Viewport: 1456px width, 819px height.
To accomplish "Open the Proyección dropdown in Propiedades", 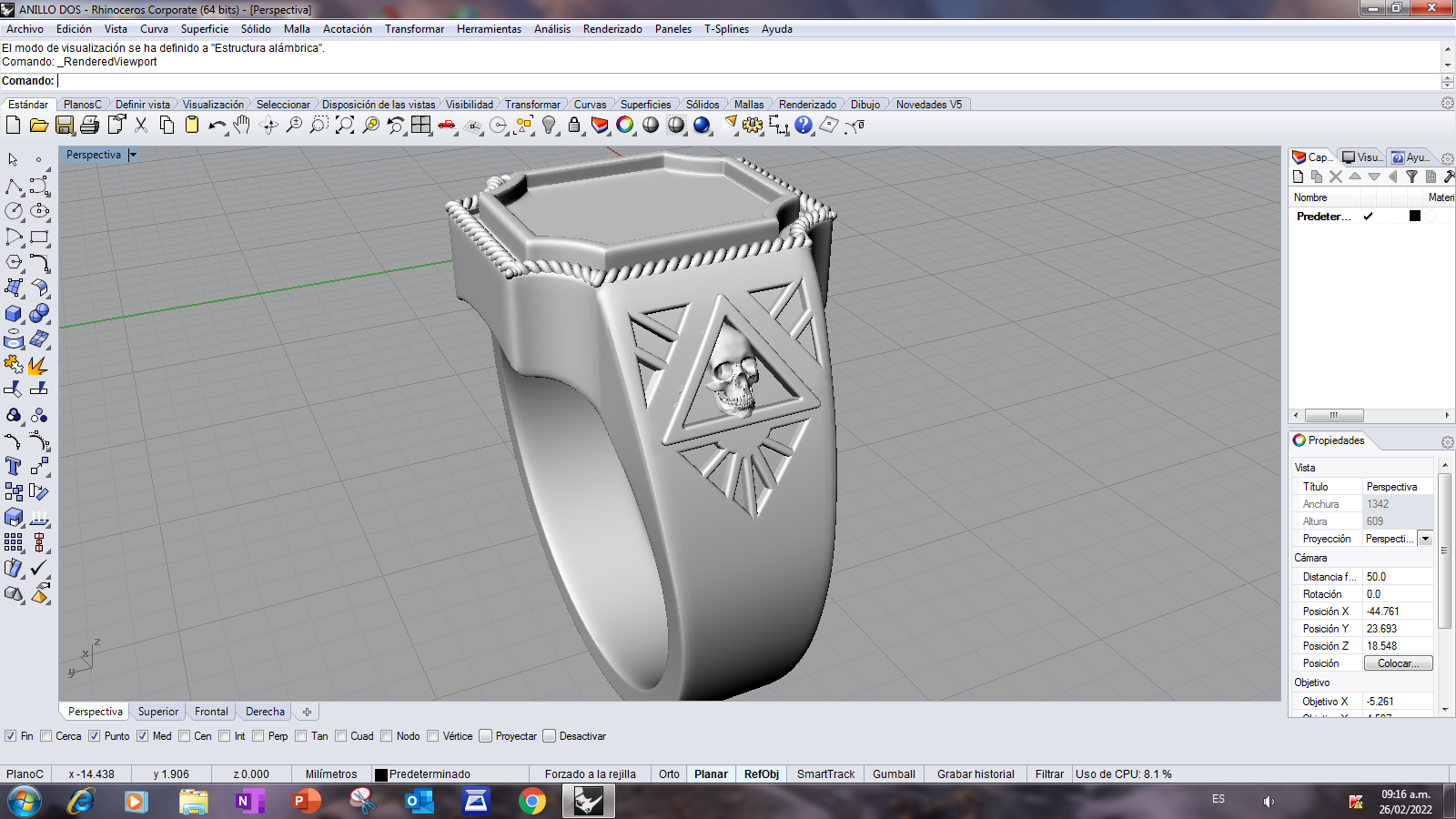I will (1424, 538).
